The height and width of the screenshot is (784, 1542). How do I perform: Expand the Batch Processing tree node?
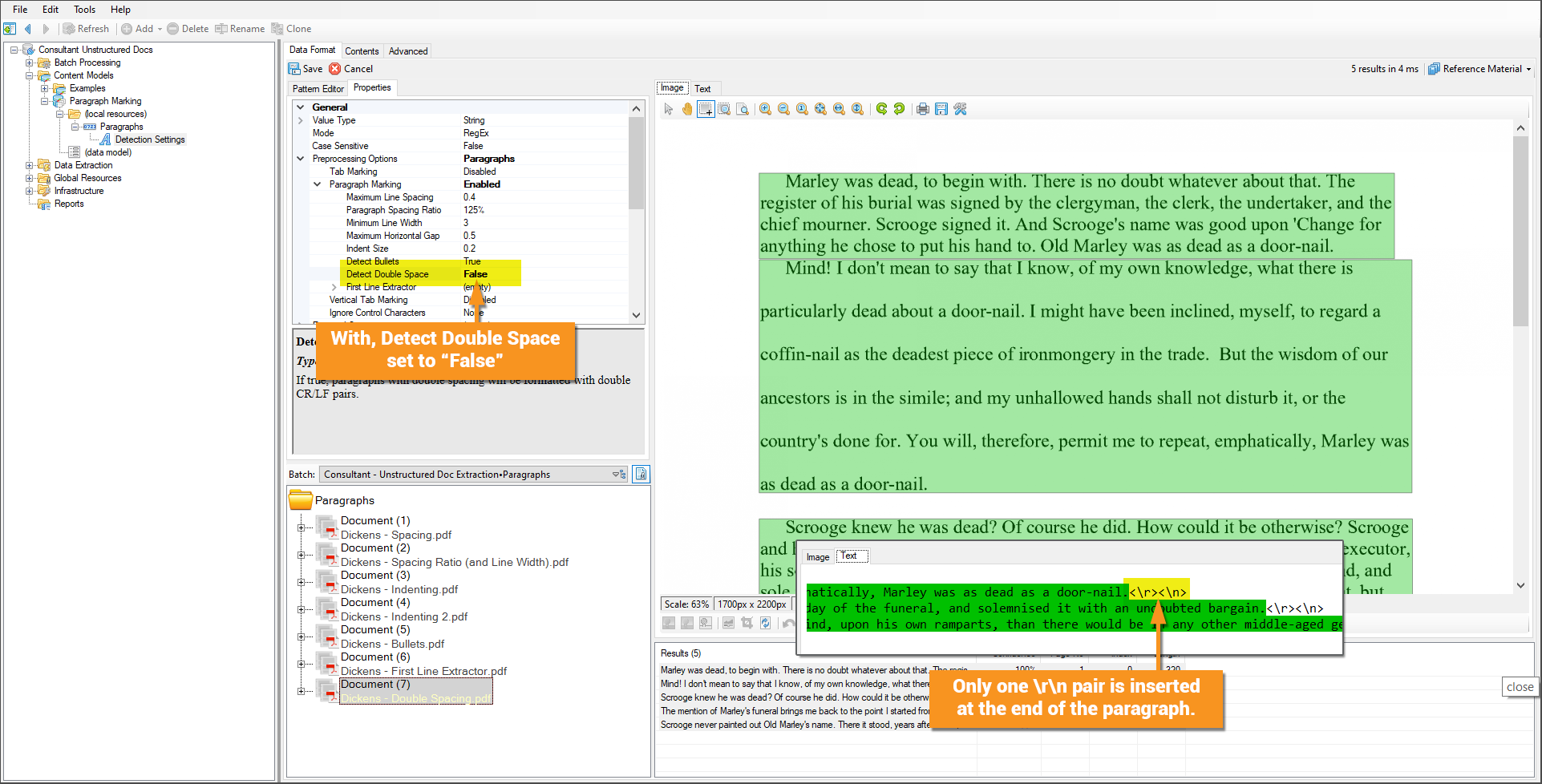tap(30, 63)
